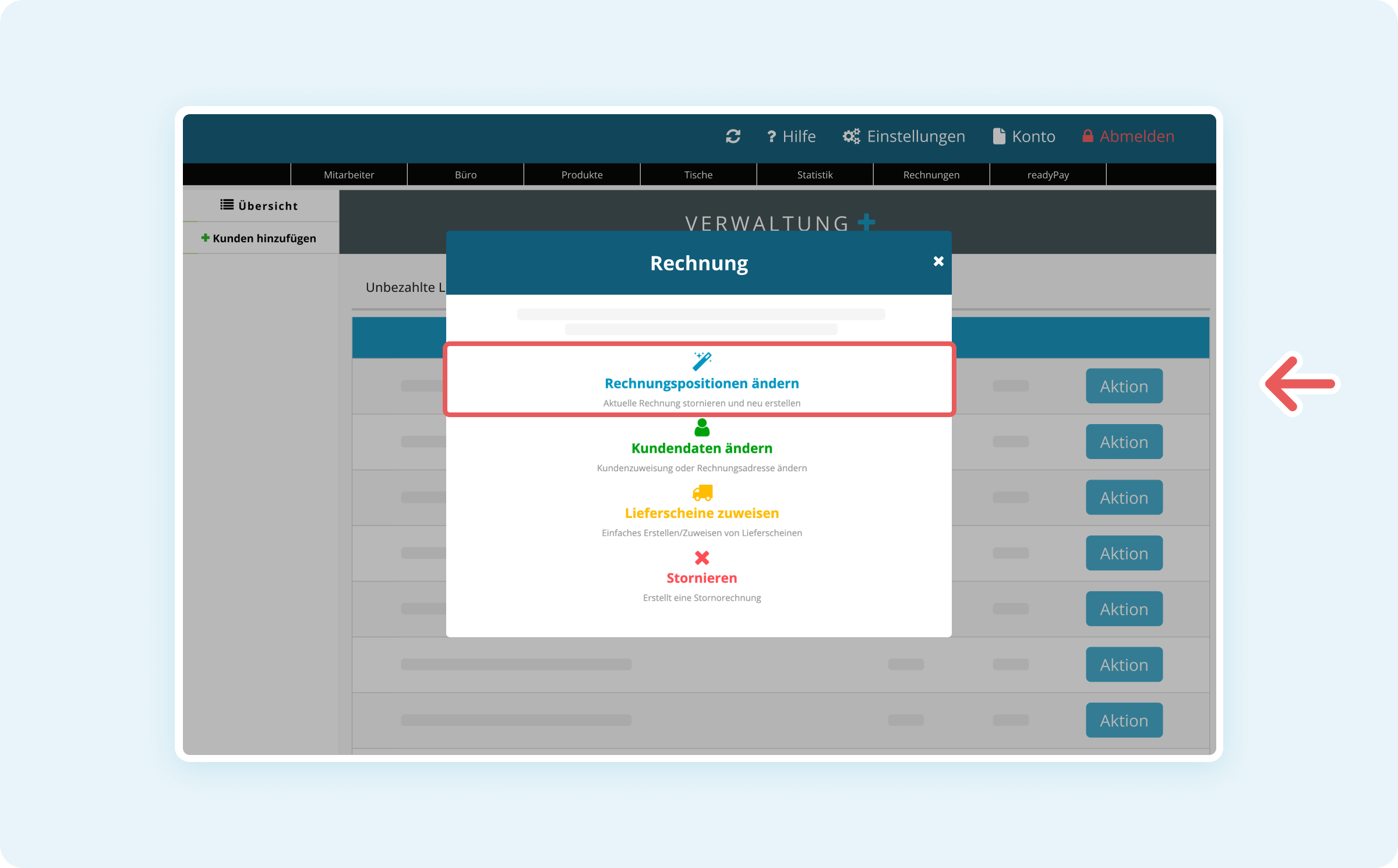Image resolution: width=1398 pixels, height=868 pixels.
Task: Go to the Statistik tab
Action: tap(815, 175)
